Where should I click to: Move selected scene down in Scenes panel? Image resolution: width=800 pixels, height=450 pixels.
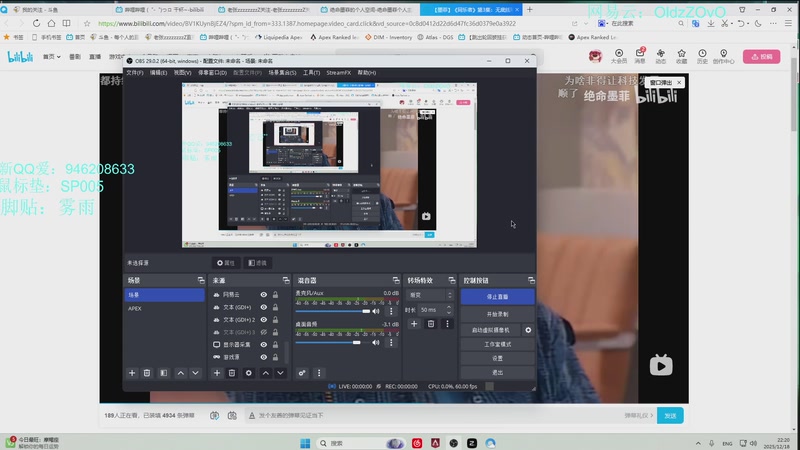(195, 373)
